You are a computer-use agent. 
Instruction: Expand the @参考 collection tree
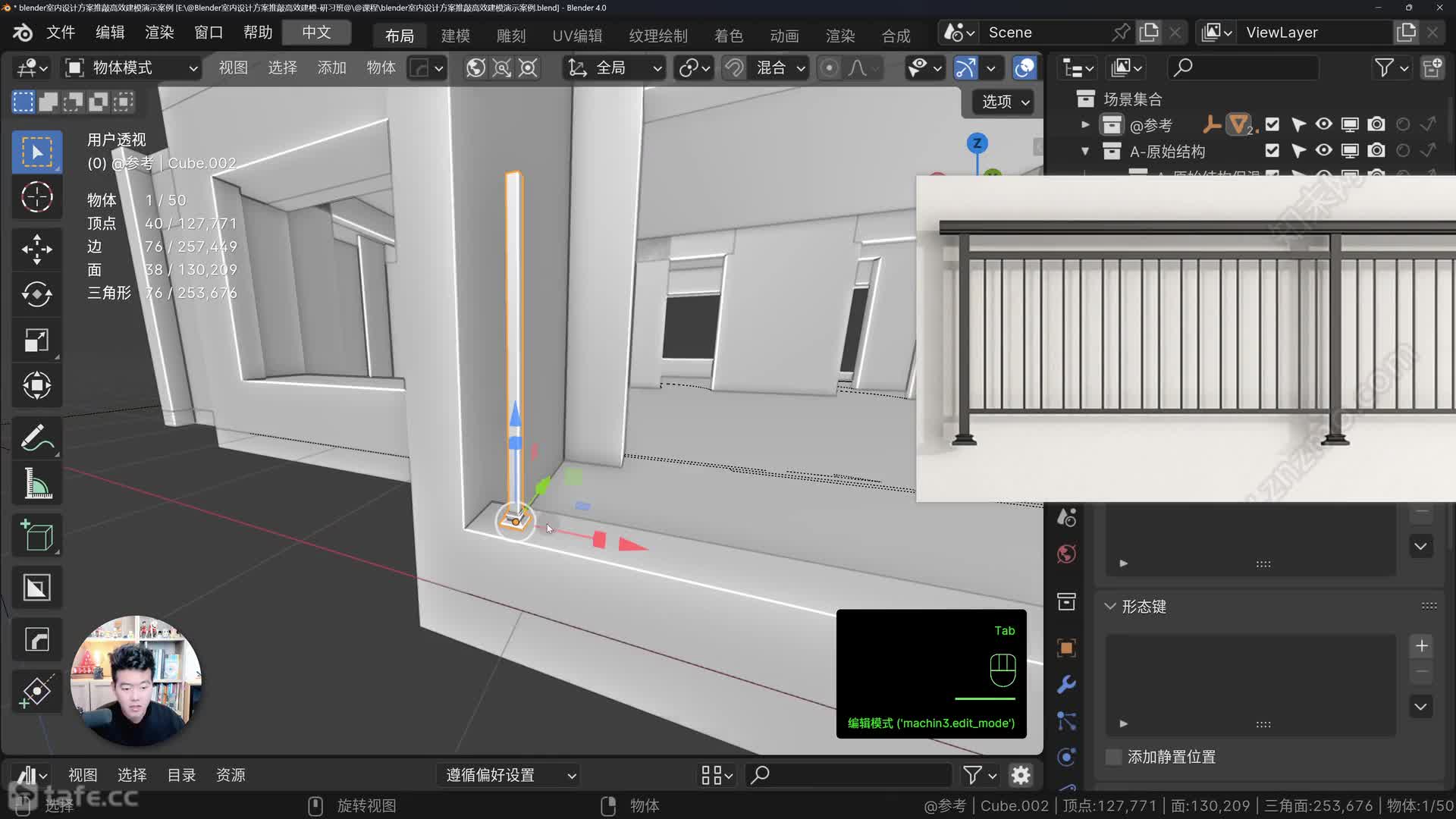[1085, 124]
